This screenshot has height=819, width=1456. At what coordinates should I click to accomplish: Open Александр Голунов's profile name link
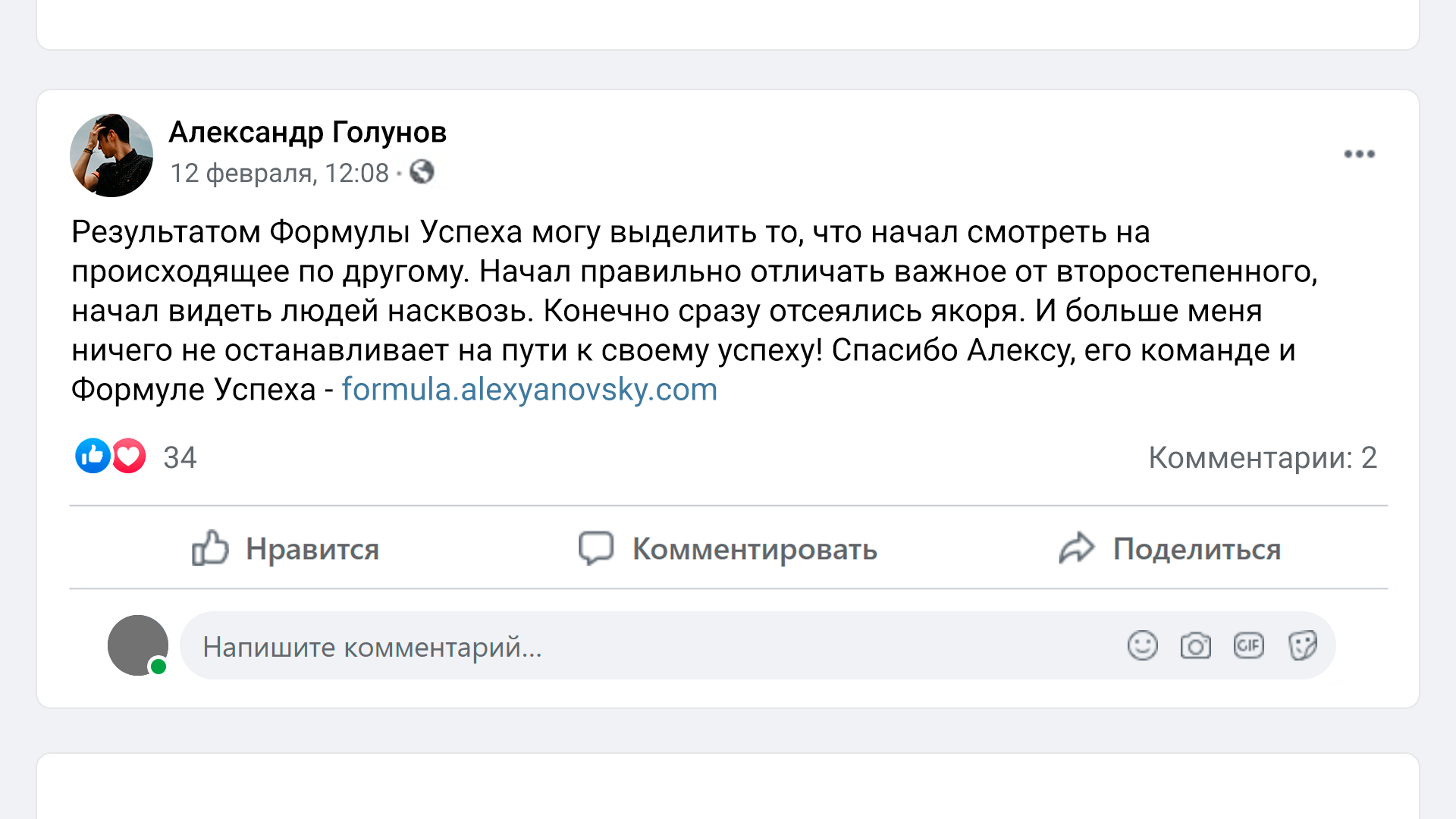307,133
